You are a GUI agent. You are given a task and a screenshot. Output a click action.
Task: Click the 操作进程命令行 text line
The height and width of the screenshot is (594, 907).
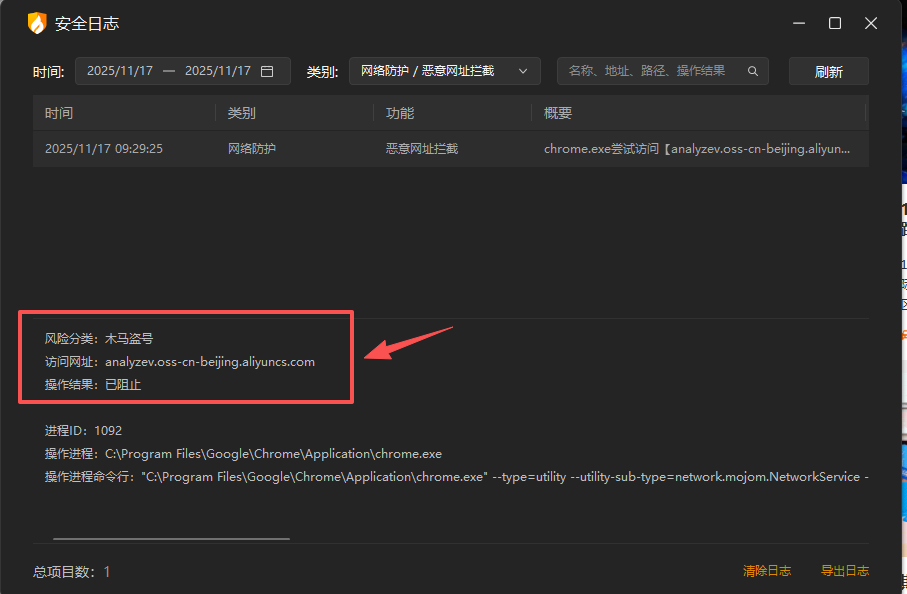[x=456, y=477]
